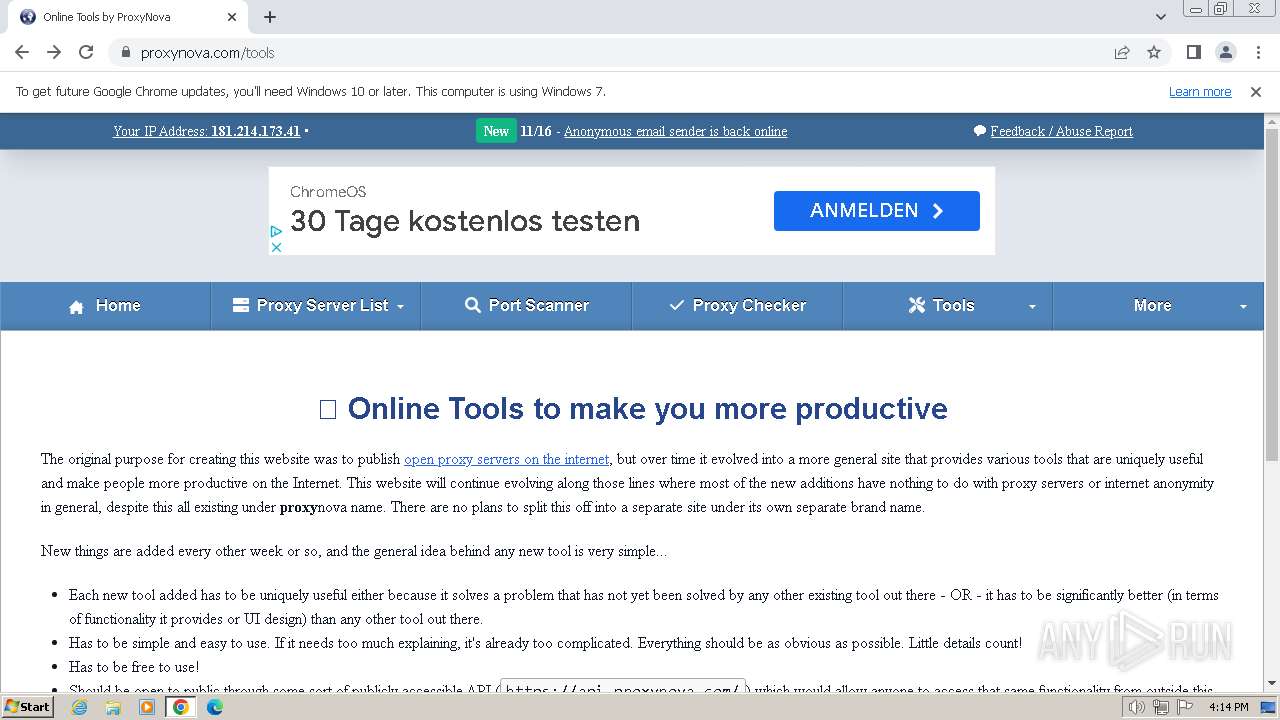Open the Chrome profile avatar
Screen dimensions: 1280x720
[1225, 52]
